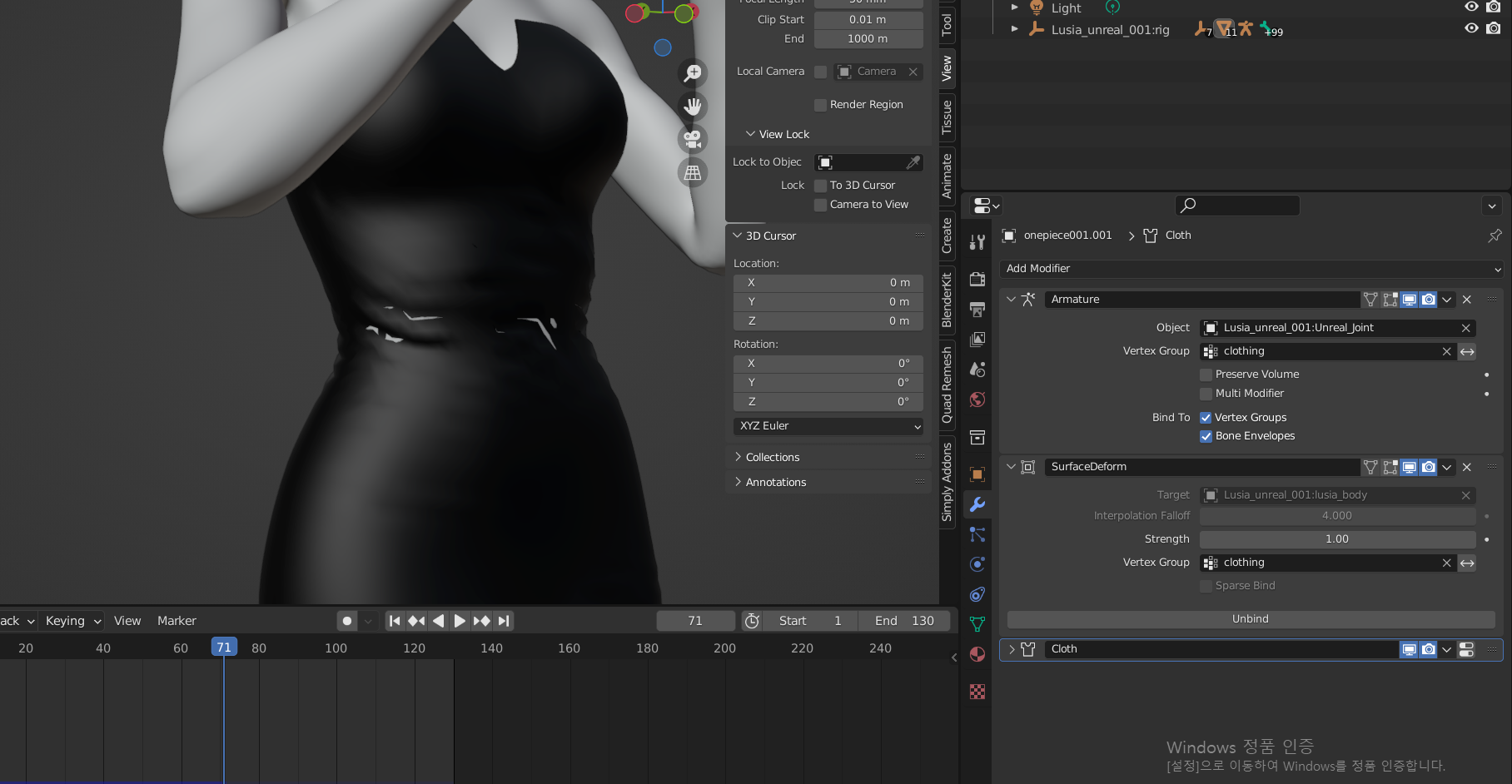Hide Lusia_unreal_001:rig with eye icon
Image resolution: width=1512 pixels, height=784 pixels.
click(1471, 28)
